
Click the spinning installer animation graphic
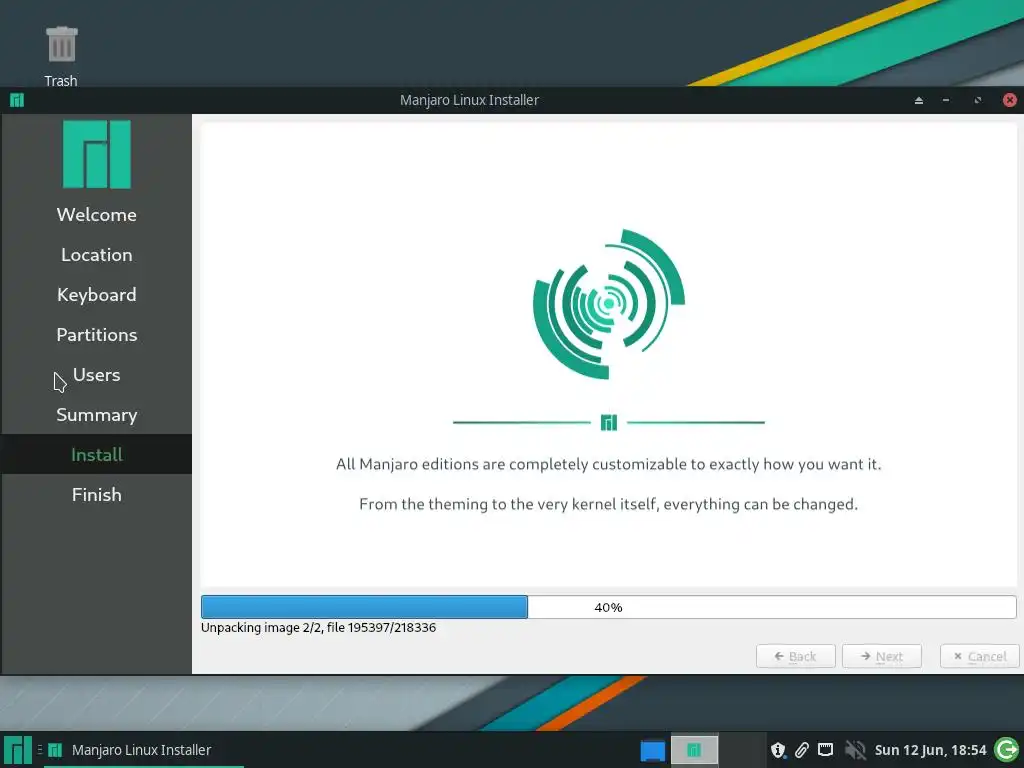[609, 304]
